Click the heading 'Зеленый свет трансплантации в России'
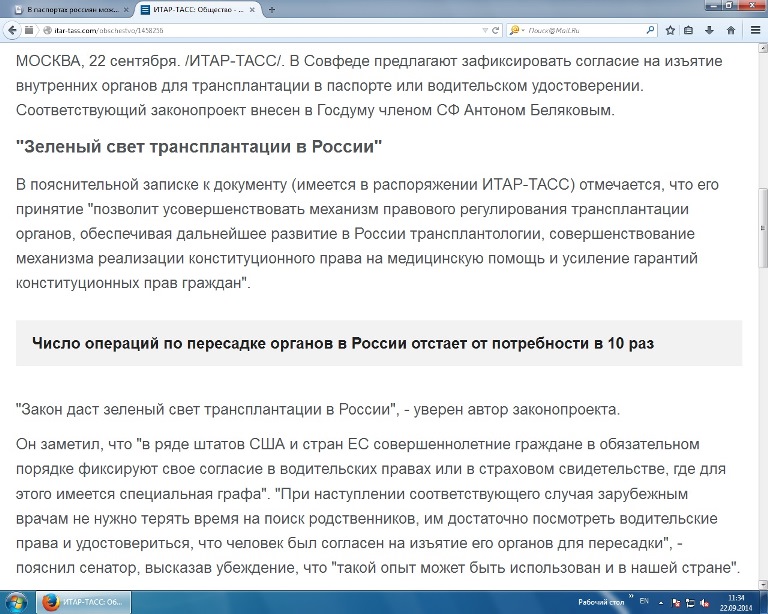This screenshot has height=614, width=768. (x=199, y=146)
